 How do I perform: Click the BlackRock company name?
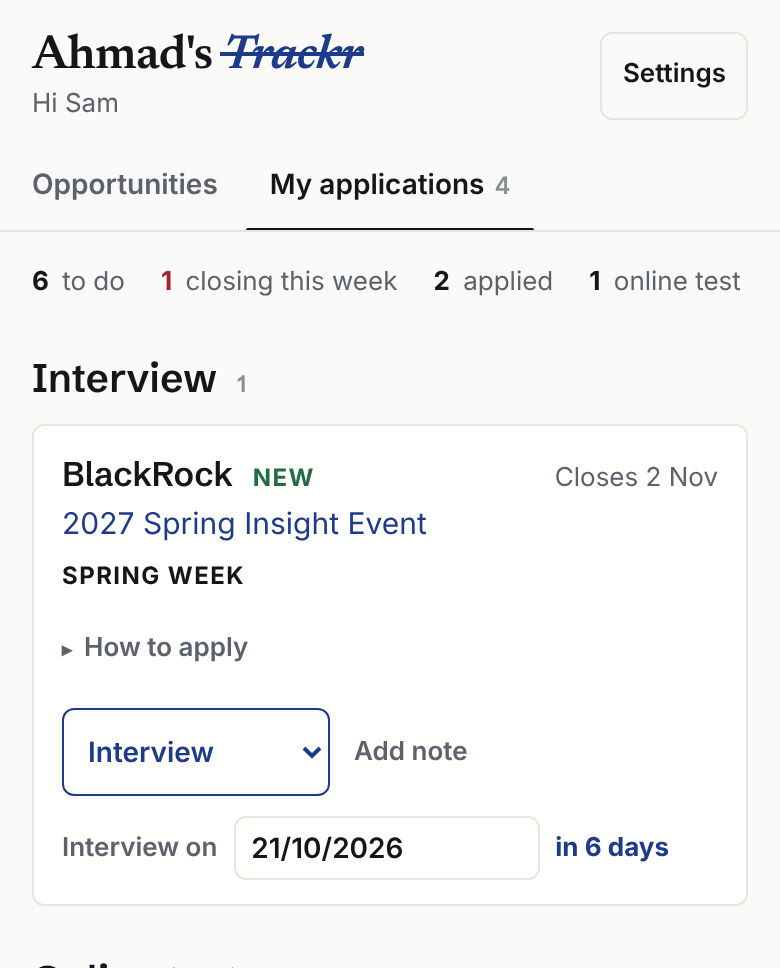147,475
